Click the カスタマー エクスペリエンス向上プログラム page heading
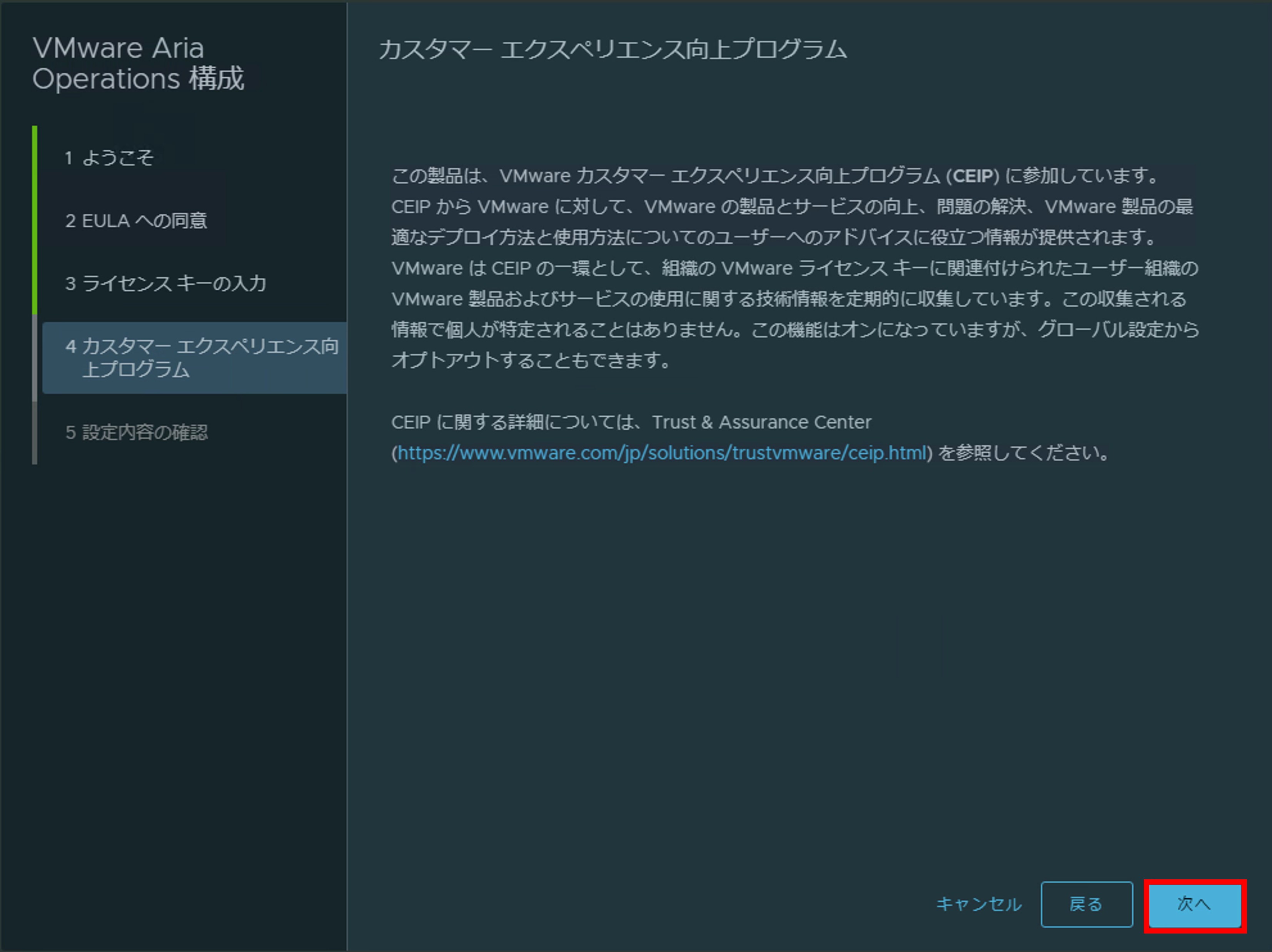 click(613, 50)
